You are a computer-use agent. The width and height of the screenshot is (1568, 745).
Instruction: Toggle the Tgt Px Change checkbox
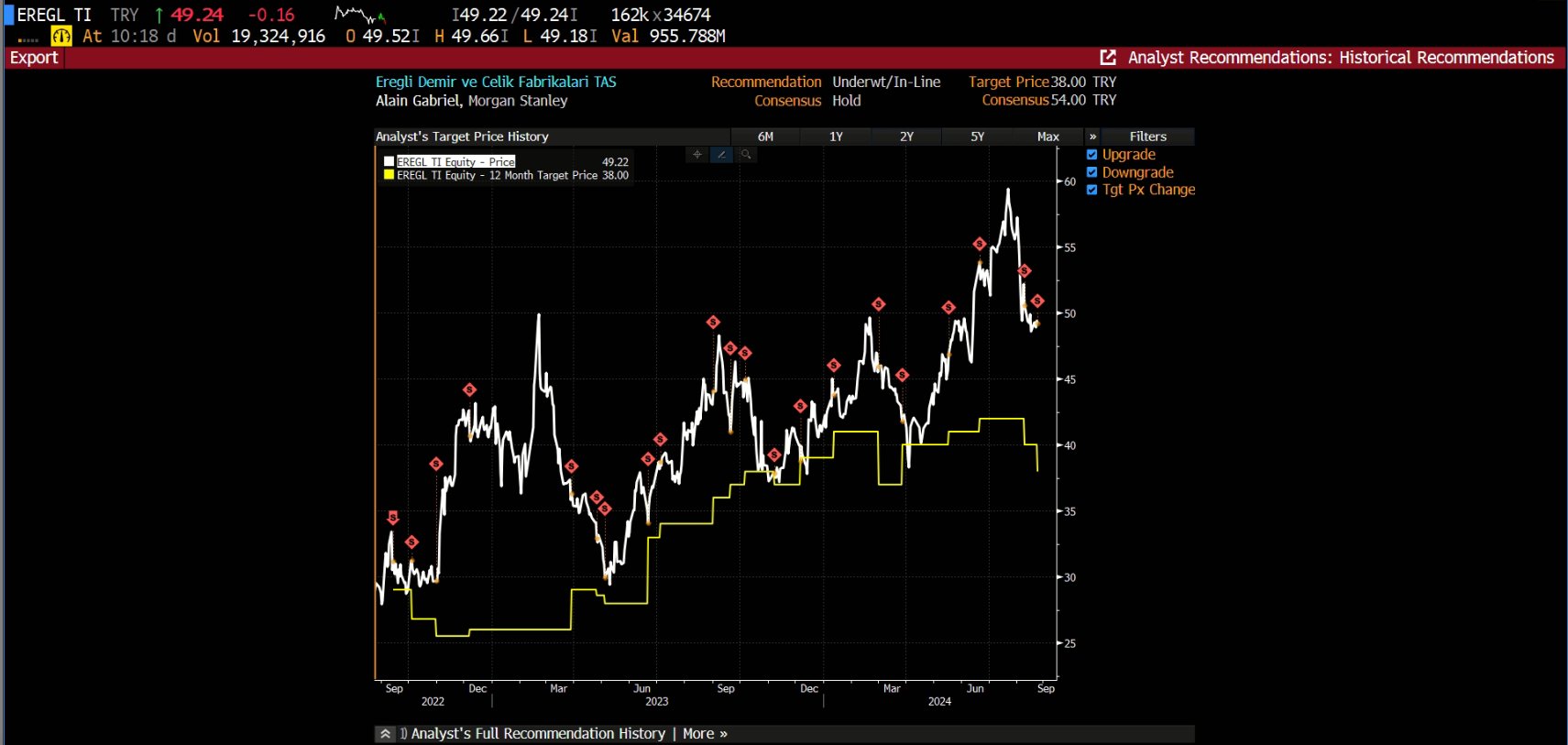1091,190
